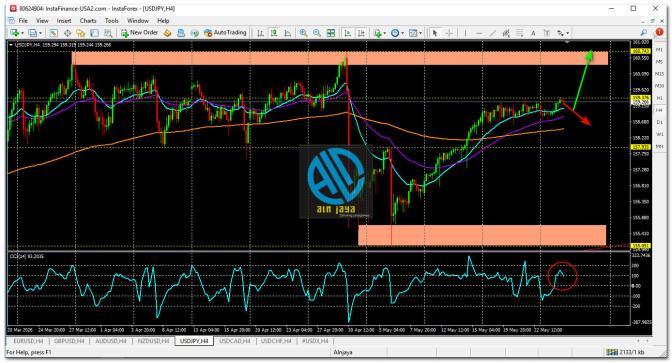Viewport: 672px width, 363px height.
Task: Open the red notification alert icon
Action: click(x=659, y=32)
